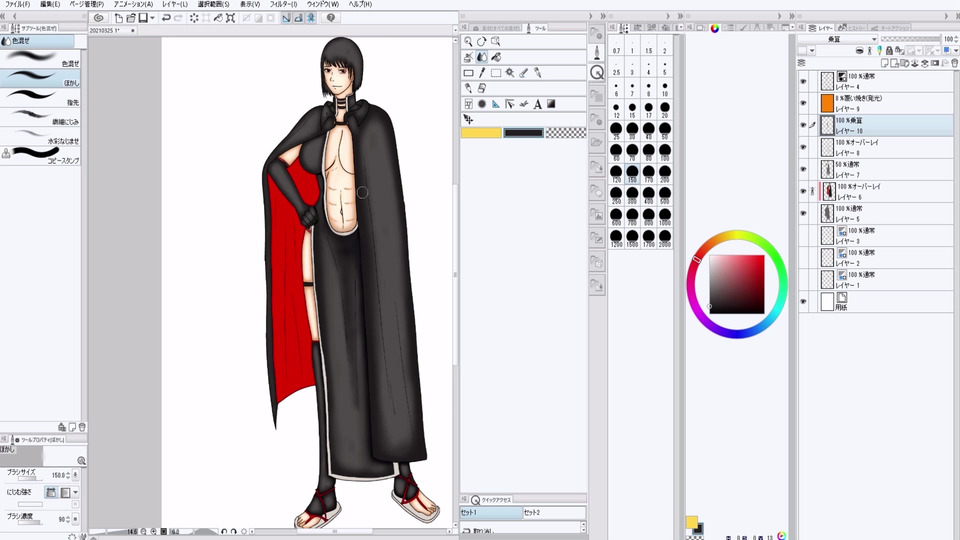Image resolution: width=960 pixels, height=540 pixels.
Task: Select the コピースタンプ sub tool
Action: (40, 155)
